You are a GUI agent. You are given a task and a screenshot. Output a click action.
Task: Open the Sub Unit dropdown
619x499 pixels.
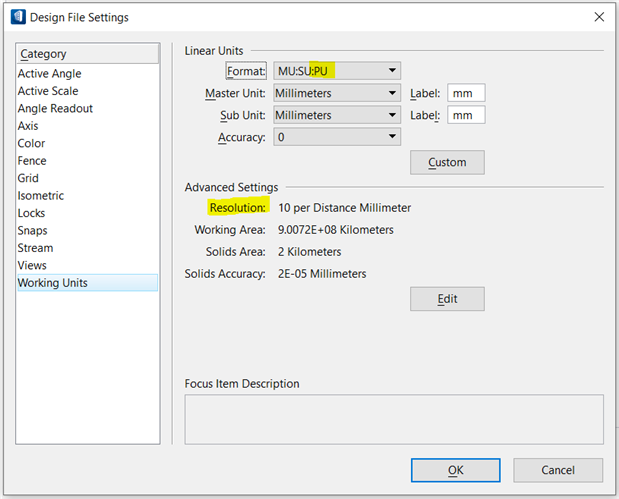pos(337,115)
